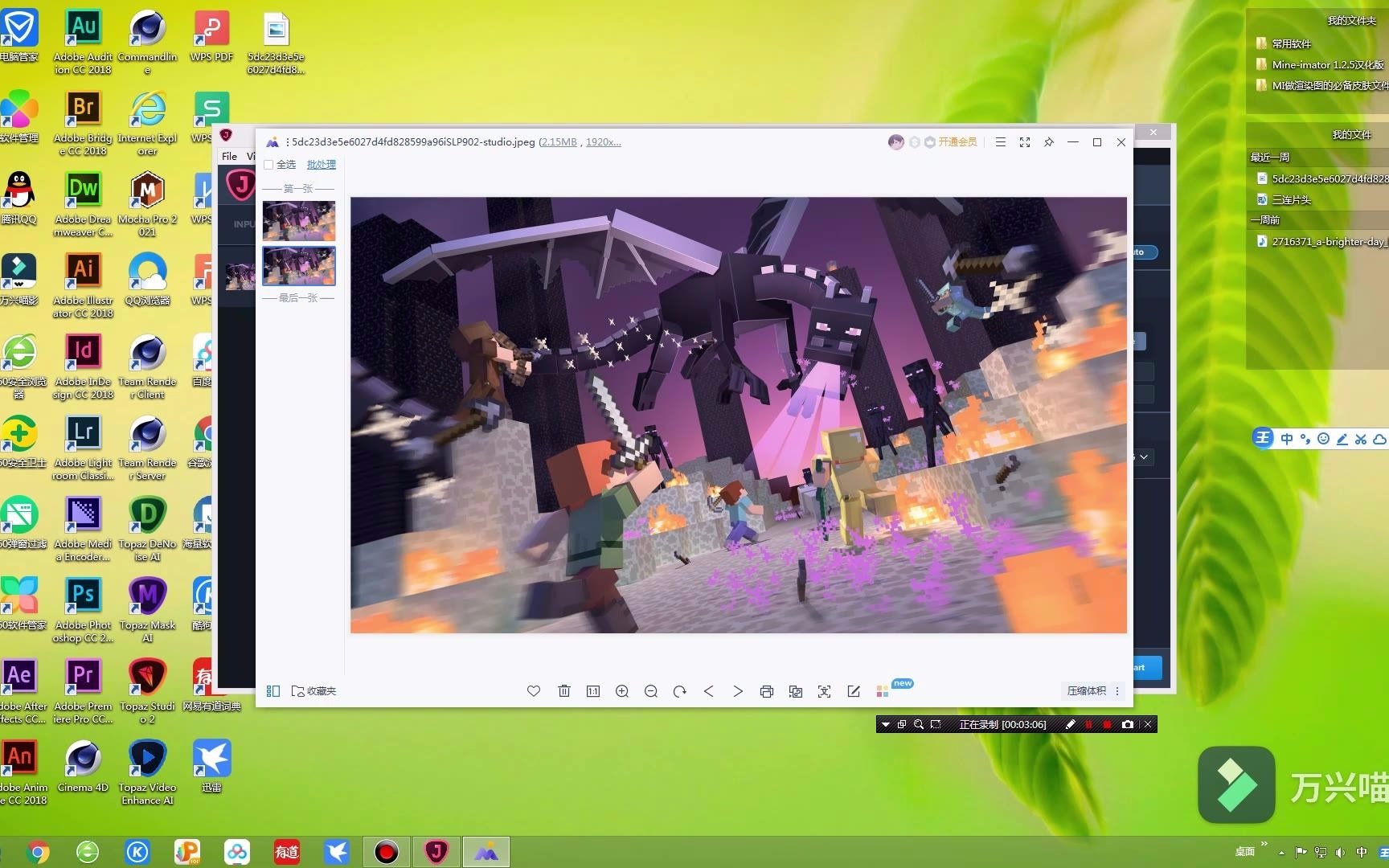
Task: Favorite the image with the heart icon
Action: tap(533, 691)
